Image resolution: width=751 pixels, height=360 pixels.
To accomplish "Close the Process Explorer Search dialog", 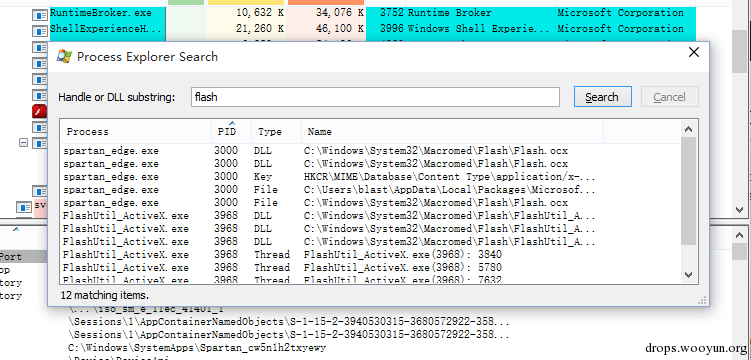I will coord(694,52).
